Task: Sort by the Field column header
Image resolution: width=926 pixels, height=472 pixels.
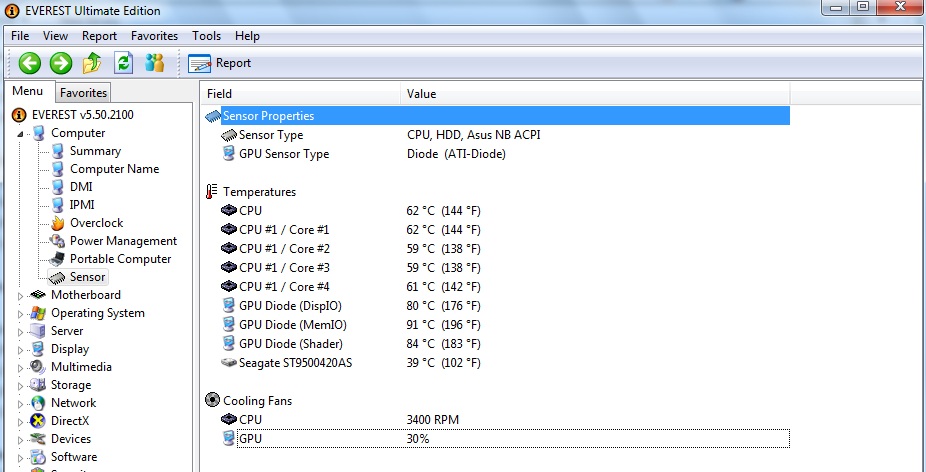Action: coord(300,93)
